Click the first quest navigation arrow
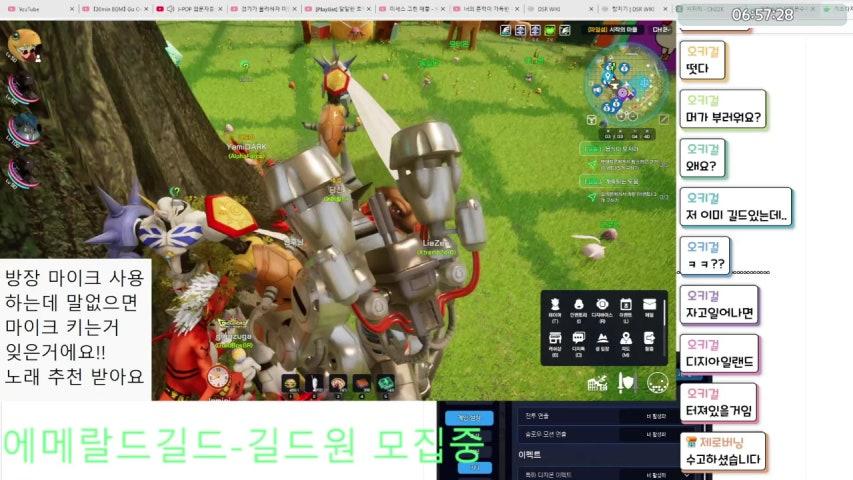Image resolution: width=853 pixels, height=480 pixels. 592,164
